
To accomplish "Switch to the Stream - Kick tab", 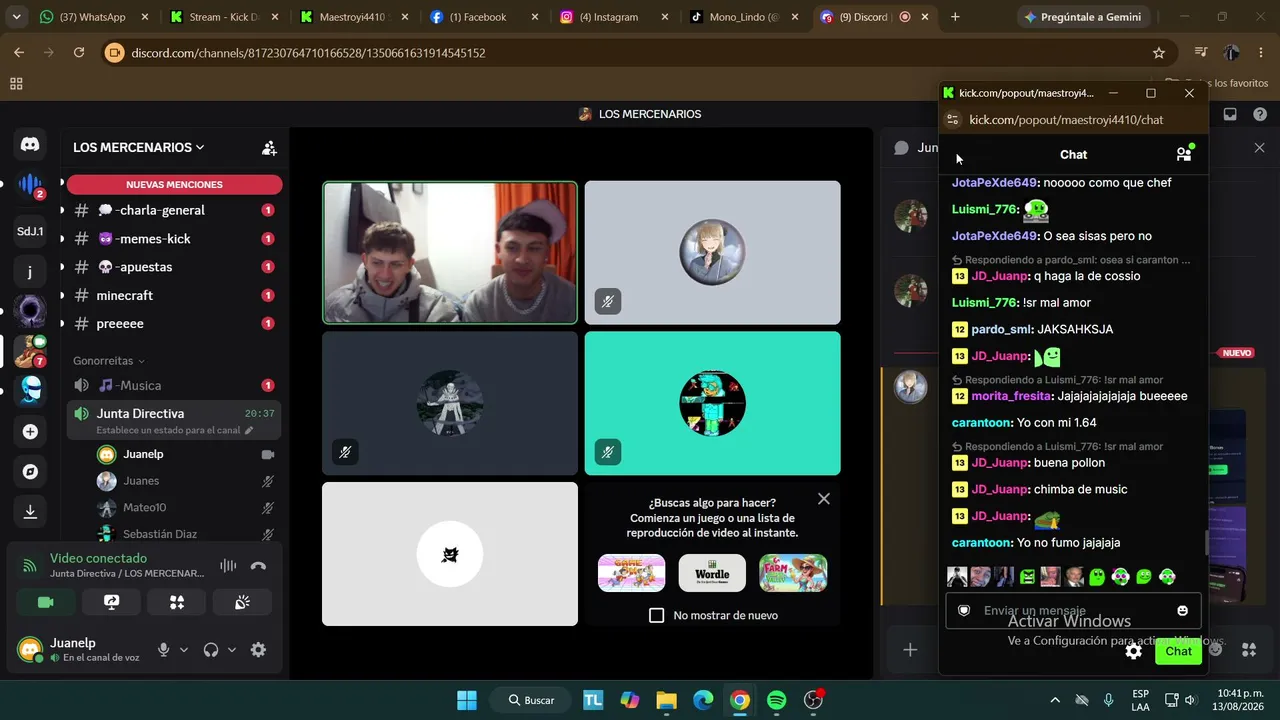I will (222, 17).
